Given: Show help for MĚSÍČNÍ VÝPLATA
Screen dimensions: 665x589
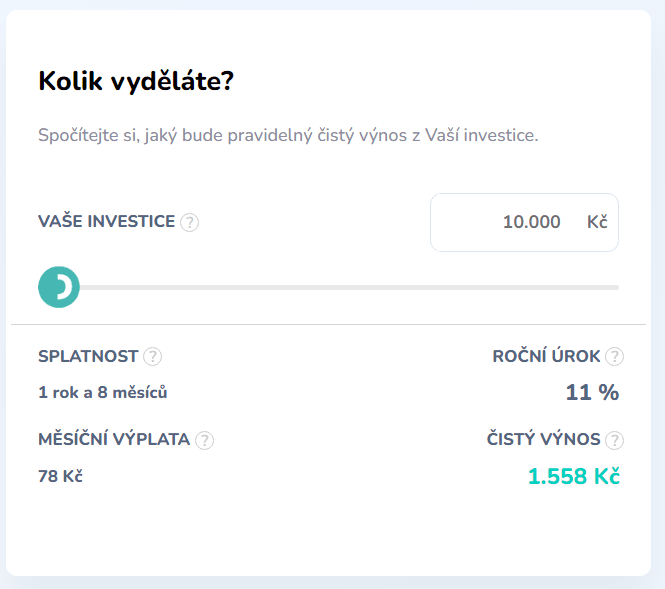Looking at the screenshot, I should (x=204, y=440).
